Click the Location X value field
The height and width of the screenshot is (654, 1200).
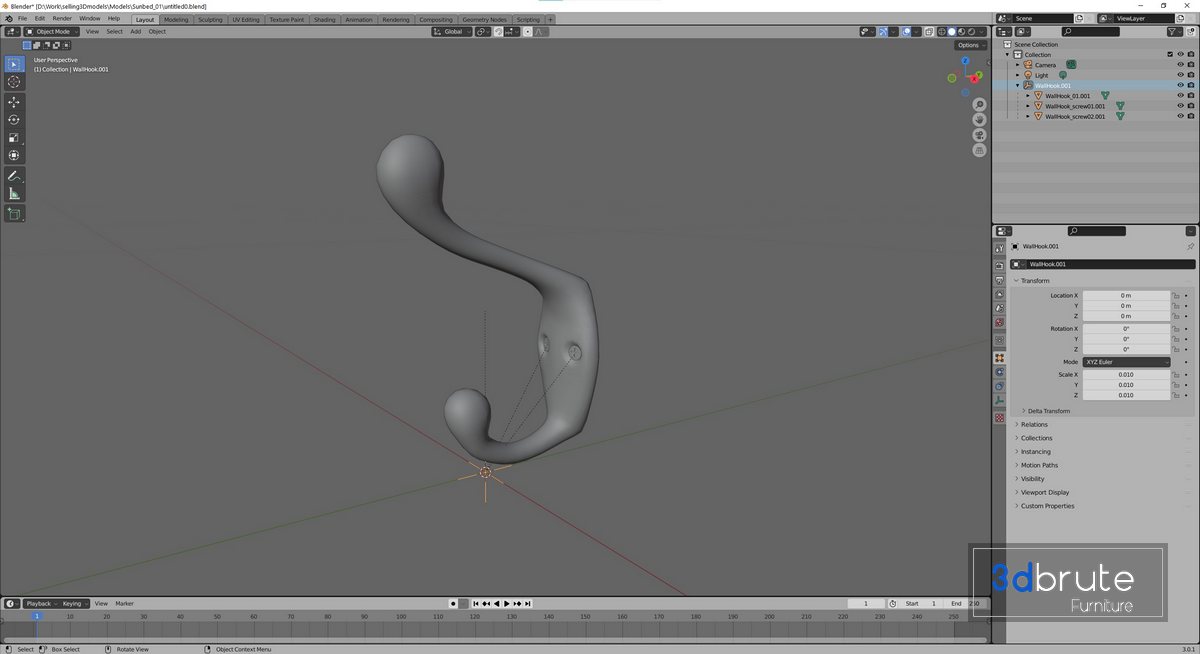click(x=1126, y=296)
